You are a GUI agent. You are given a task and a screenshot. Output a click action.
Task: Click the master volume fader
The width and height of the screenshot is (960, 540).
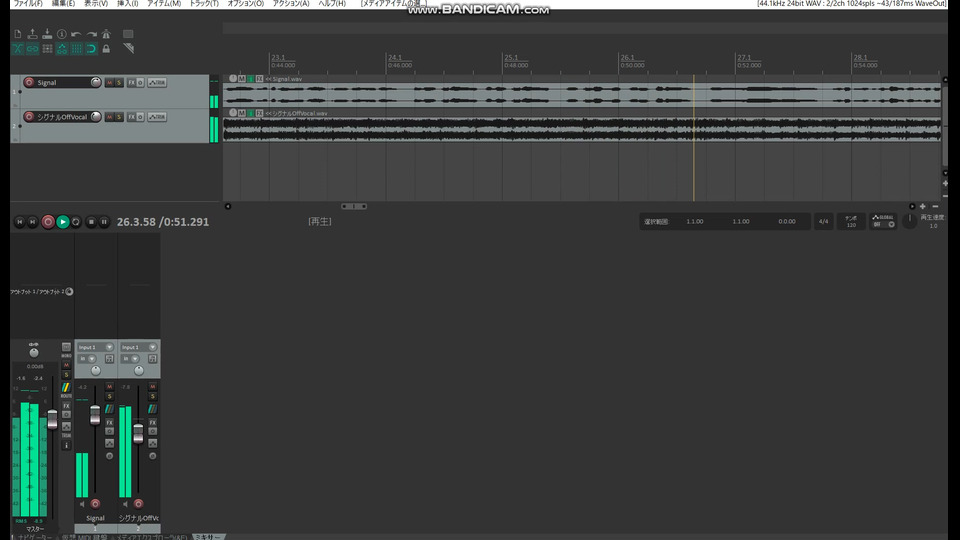(53, 419)
